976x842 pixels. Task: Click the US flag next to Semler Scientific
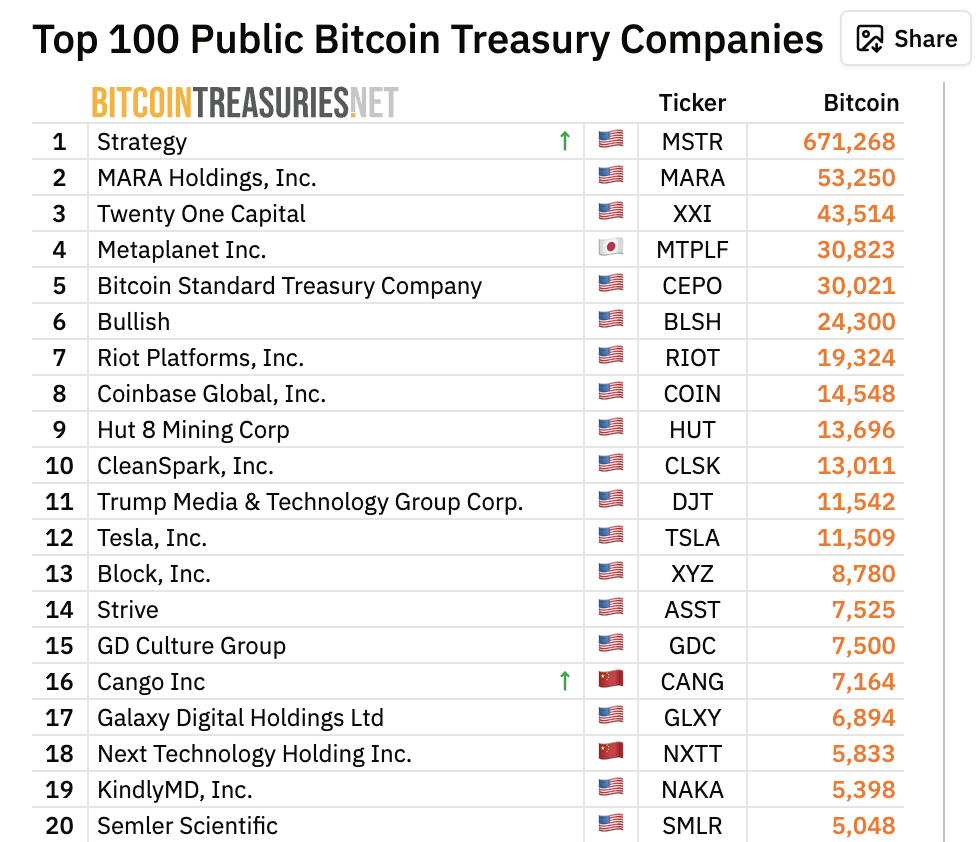[x=610, y=825]
